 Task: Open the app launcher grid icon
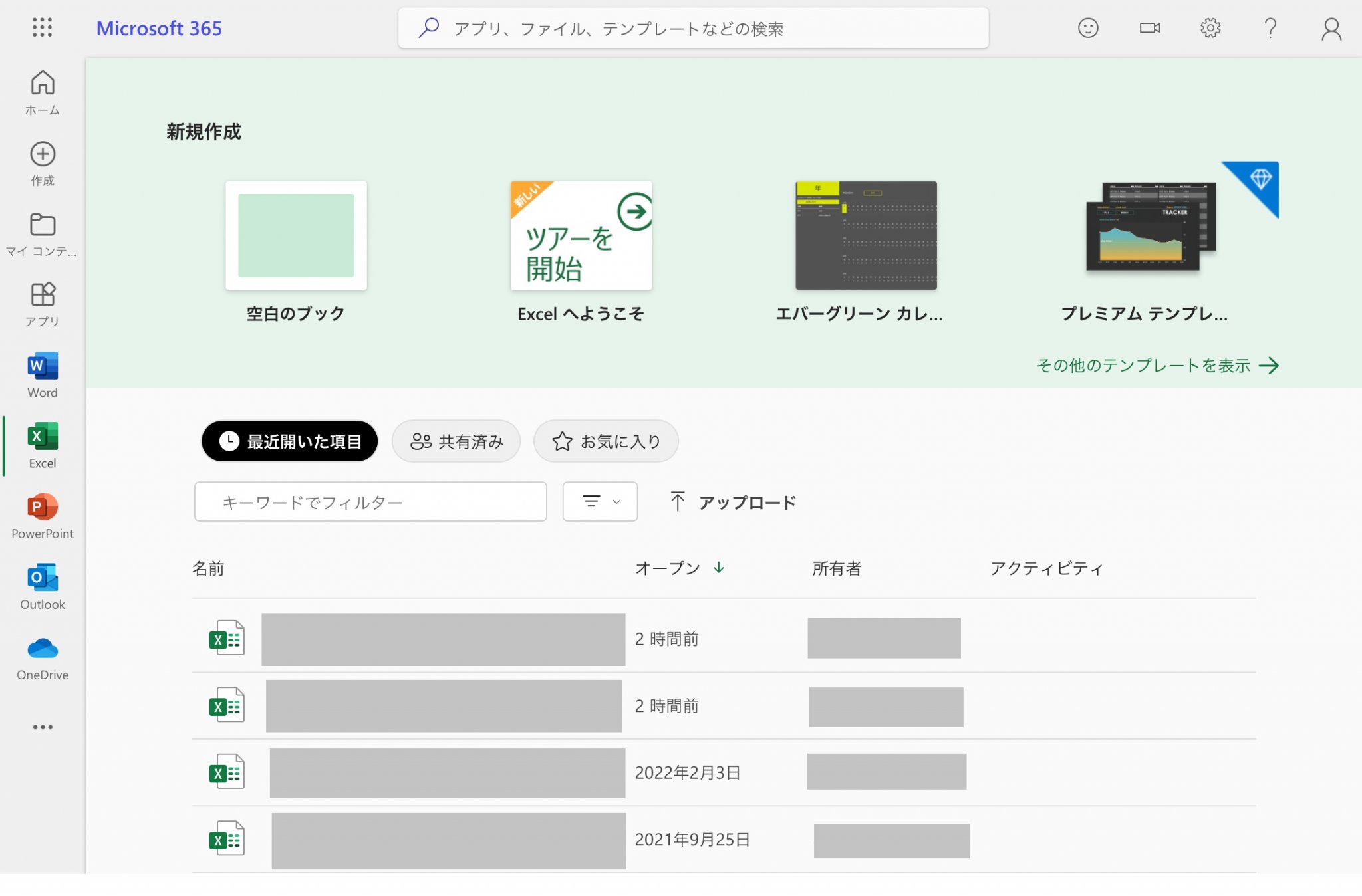coord(42,27)
